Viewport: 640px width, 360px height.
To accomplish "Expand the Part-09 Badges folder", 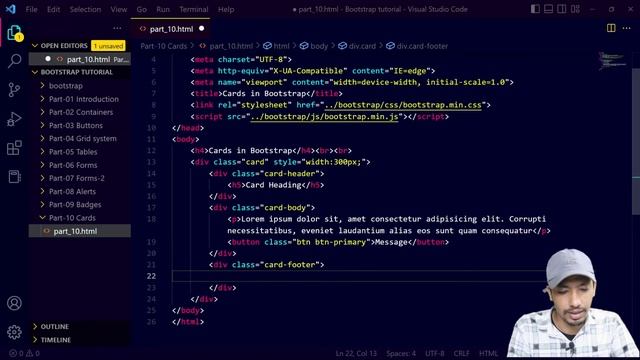I will pyautogui.click(x=75, y=204).
